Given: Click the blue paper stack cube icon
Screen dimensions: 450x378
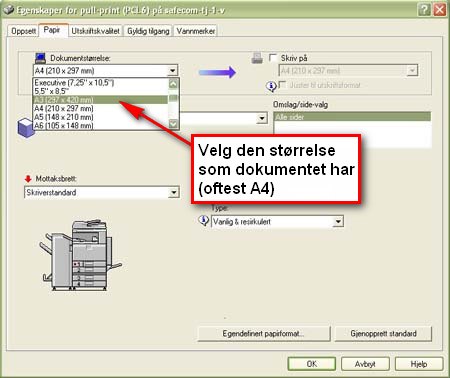Looking at the screenshot, I should [x=26, y=128].
